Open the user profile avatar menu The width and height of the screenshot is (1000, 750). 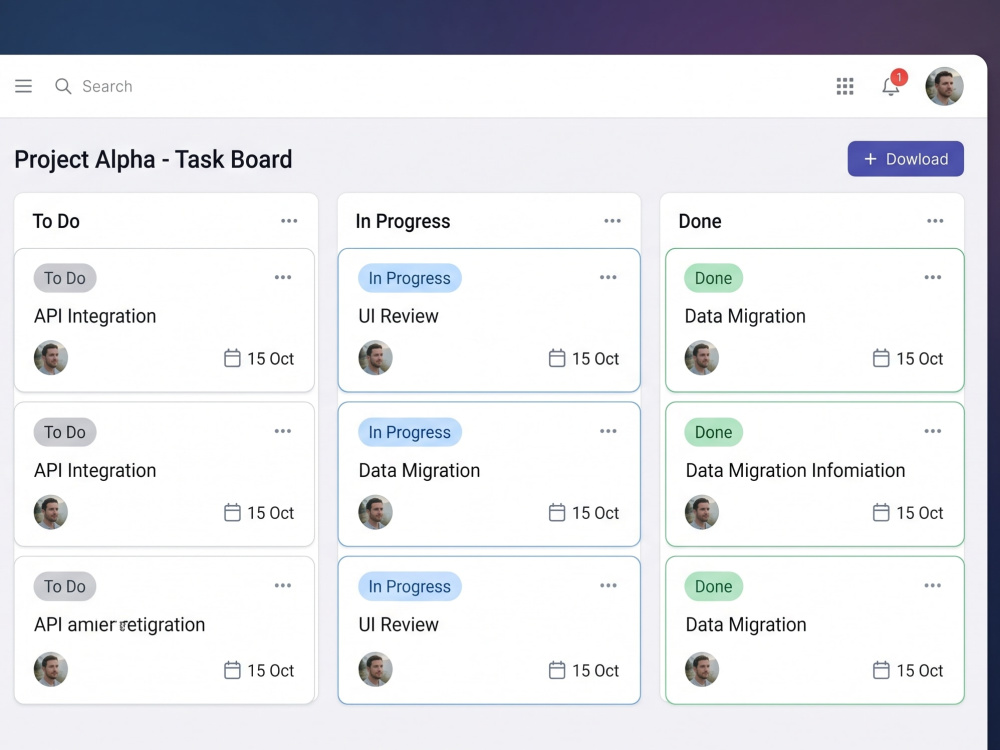(x=944, y=86)
